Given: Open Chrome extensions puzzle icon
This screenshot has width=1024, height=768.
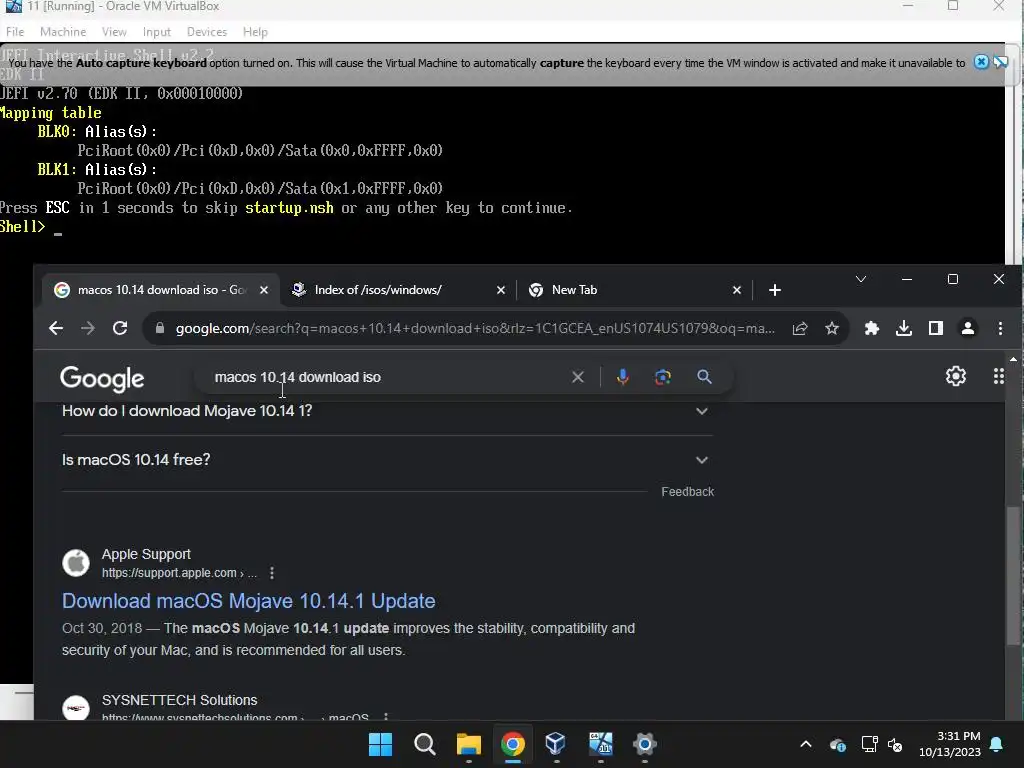Looking at the screenshot, I should pyautogui.click(x=871, y=328).
